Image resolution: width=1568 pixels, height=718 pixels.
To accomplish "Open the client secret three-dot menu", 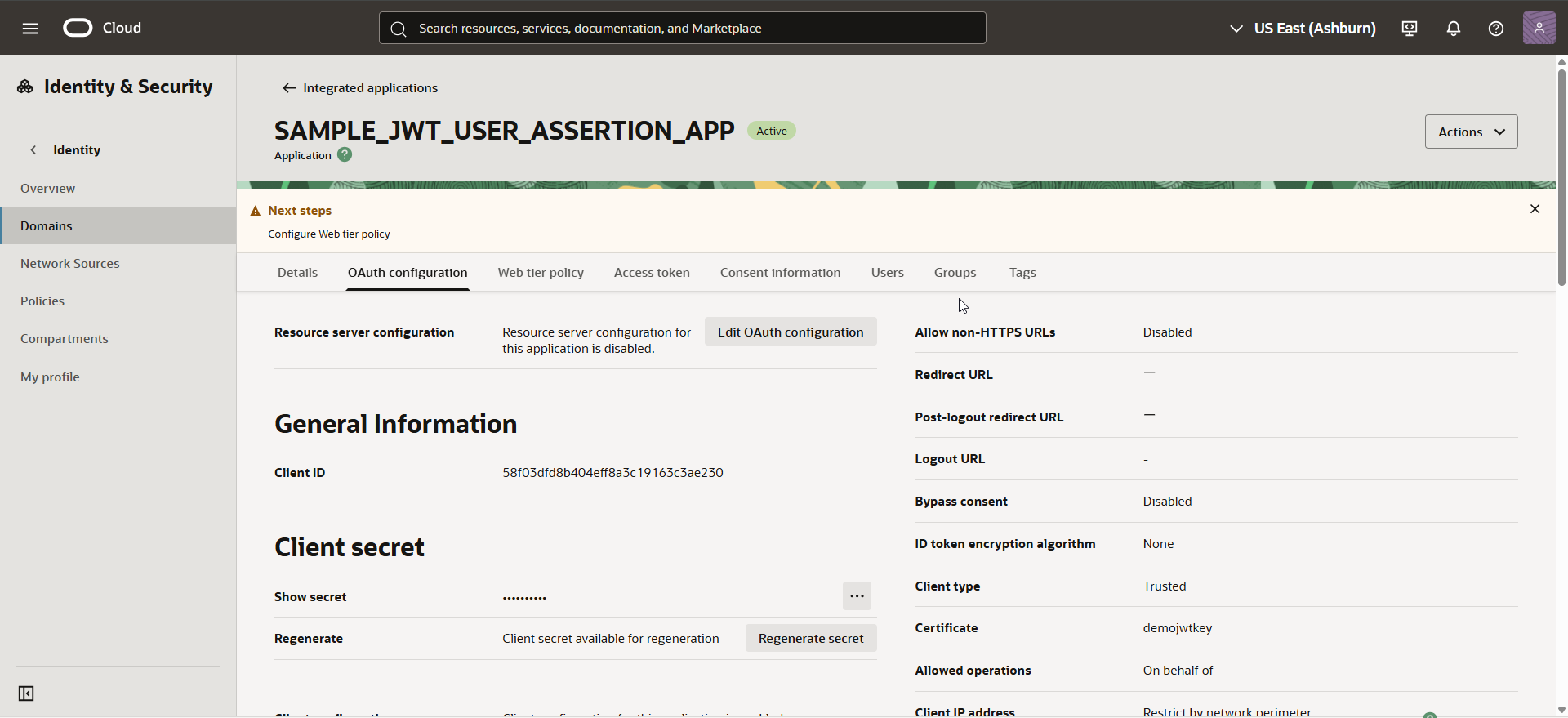I will [857, 596].
